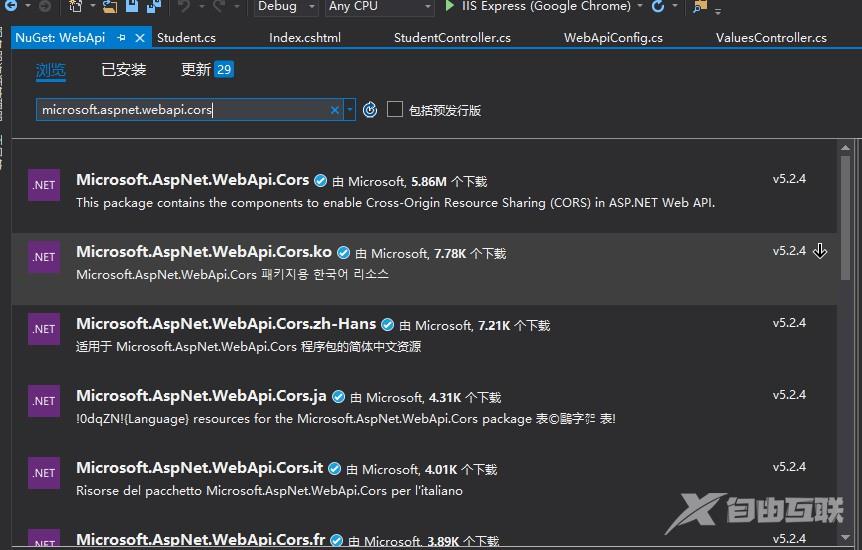The width and height of the screenshot is (862, 550).
Task: Switch to the Index.cshtml tab
Action: (x=305, y=38)
